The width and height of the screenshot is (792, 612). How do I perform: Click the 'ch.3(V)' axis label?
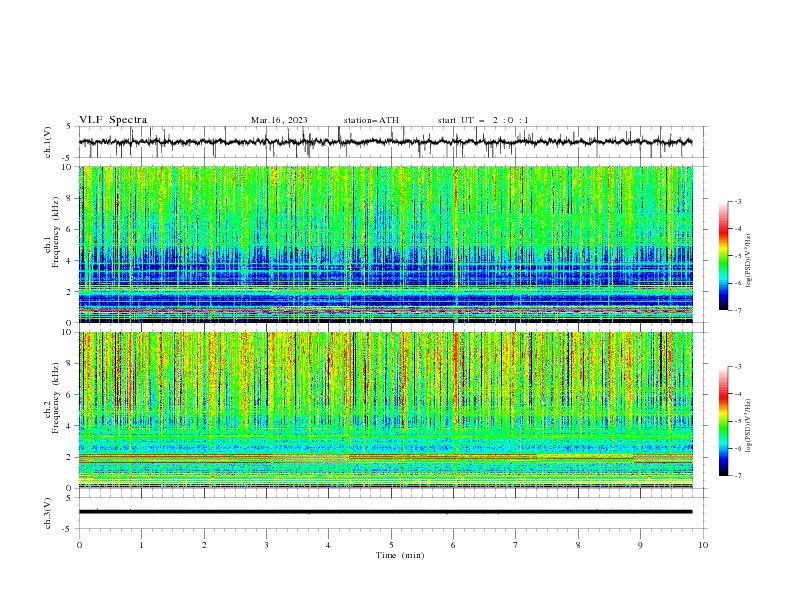[48, 513]
